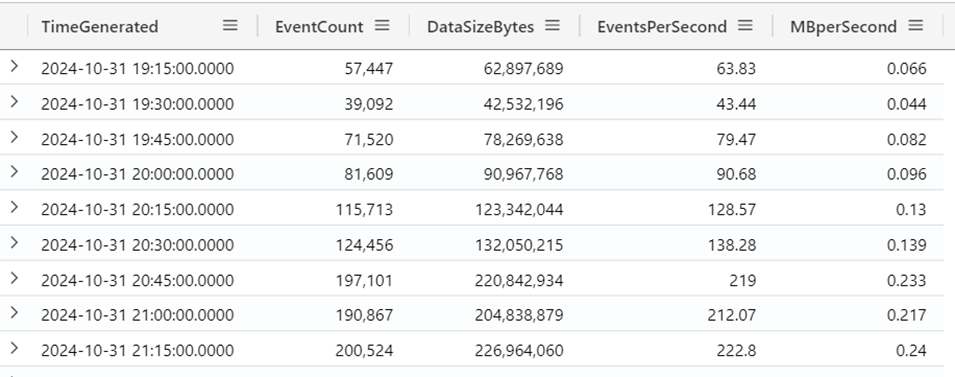The width and height of the screenshot is (955, 377).
Task: Expand the 20:00:00 row
Action: point(14,172)
